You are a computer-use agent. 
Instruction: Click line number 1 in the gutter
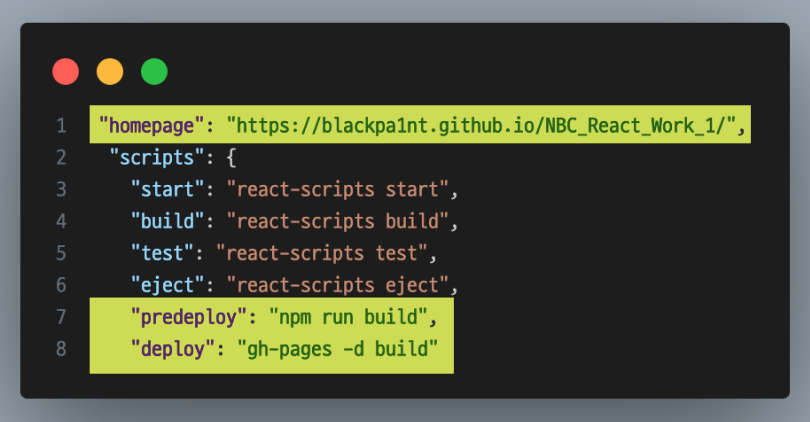pyautogui.click(x=61, y=126)
